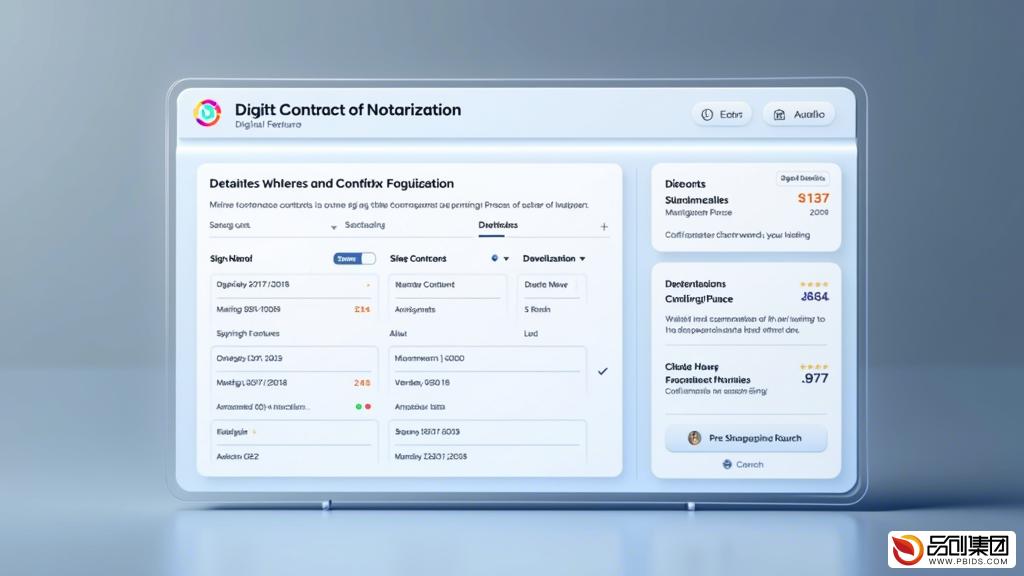Viewport: 1024px width, 576px height.
Task: Click the Auolio button in the header
Action: 799,114
